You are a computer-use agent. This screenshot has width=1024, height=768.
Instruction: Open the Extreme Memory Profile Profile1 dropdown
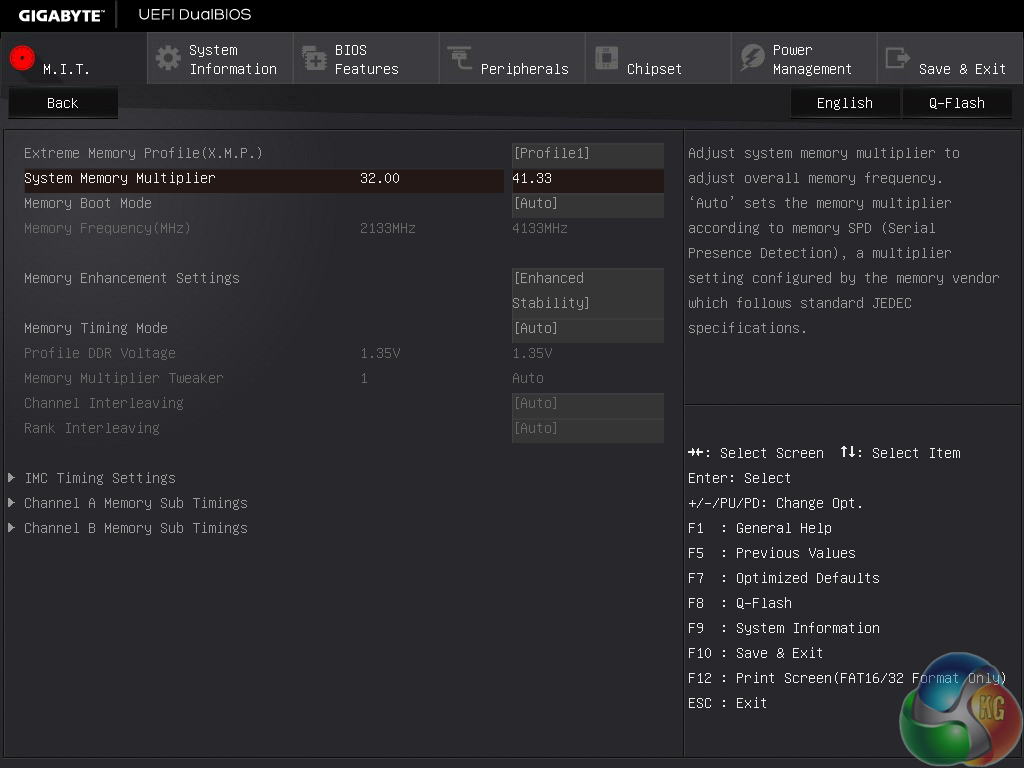pos(587,154)
